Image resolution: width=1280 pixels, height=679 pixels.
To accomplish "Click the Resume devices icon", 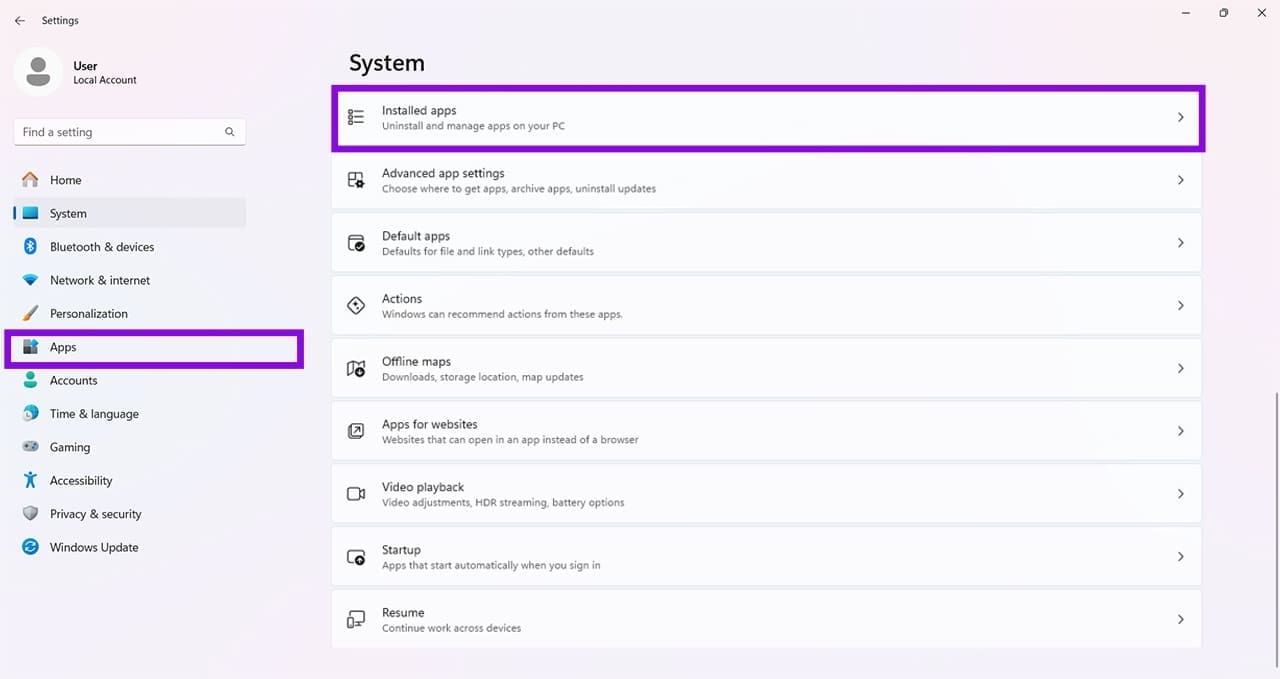I will (356, 620).
